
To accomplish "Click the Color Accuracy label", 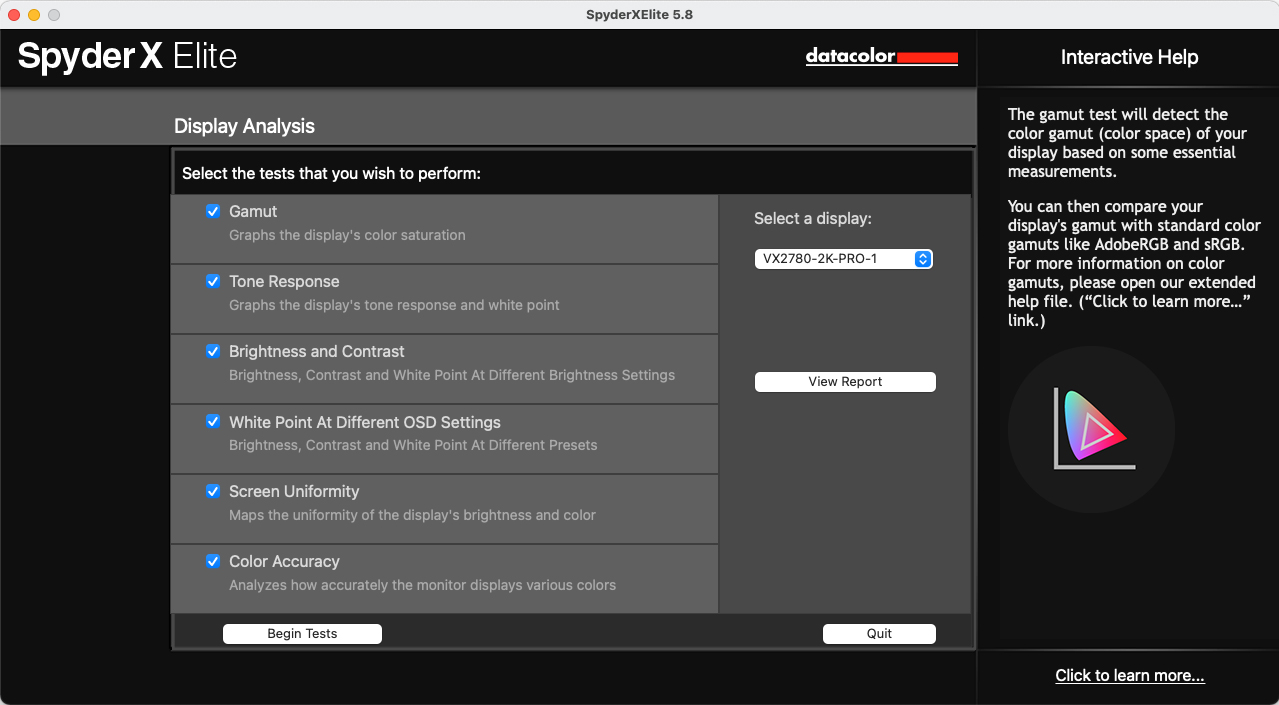I will pyautogui.click(x=284, y=562).
